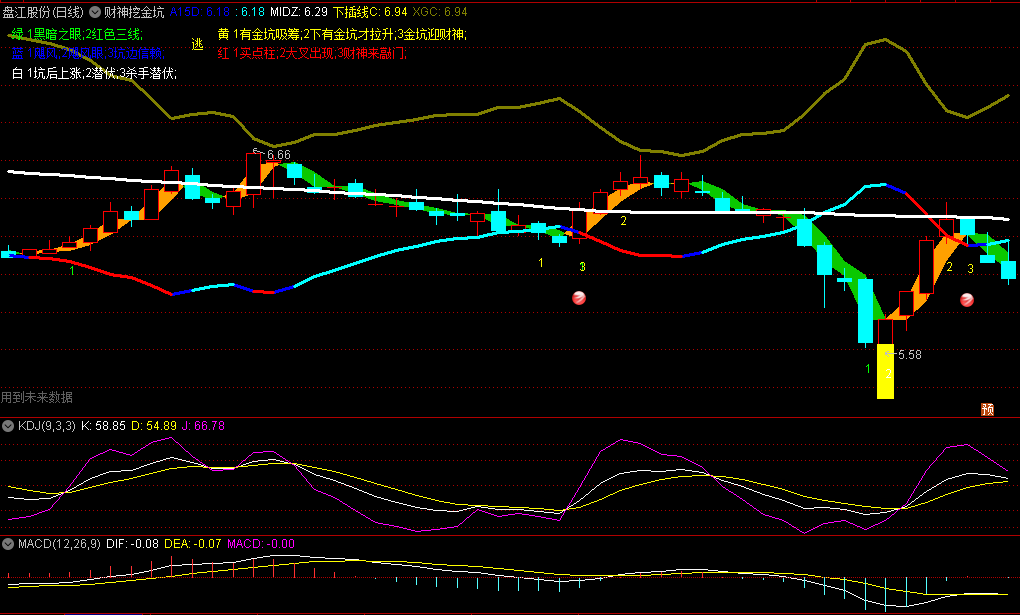The image size is (1020, 615).
Task: Click the 盘江股份(日线) stock title
Action: tap(43, 12)
